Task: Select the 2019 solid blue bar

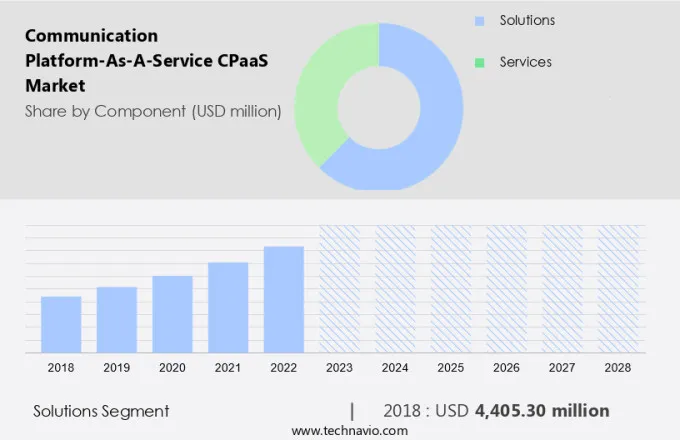Action: 117,319
